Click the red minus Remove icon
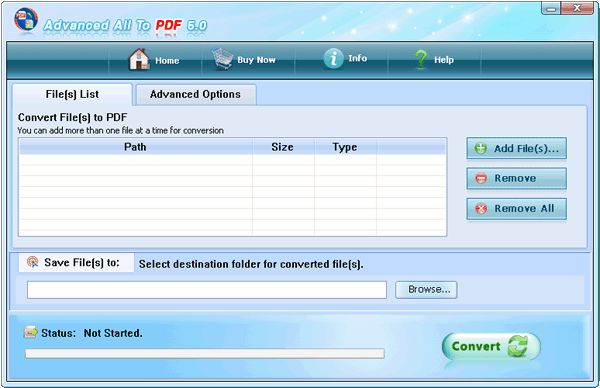Screen dimensions: 600x388 (481, 178)
